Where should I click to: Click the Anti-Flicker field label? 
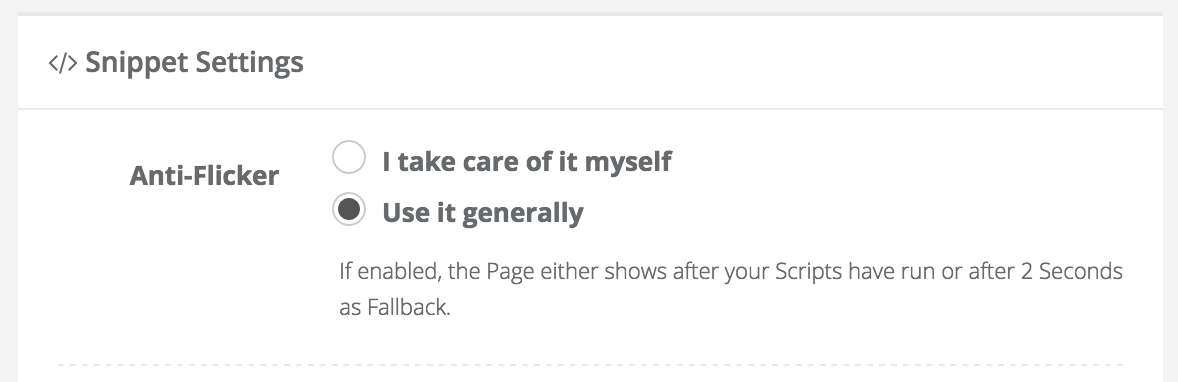204,176
